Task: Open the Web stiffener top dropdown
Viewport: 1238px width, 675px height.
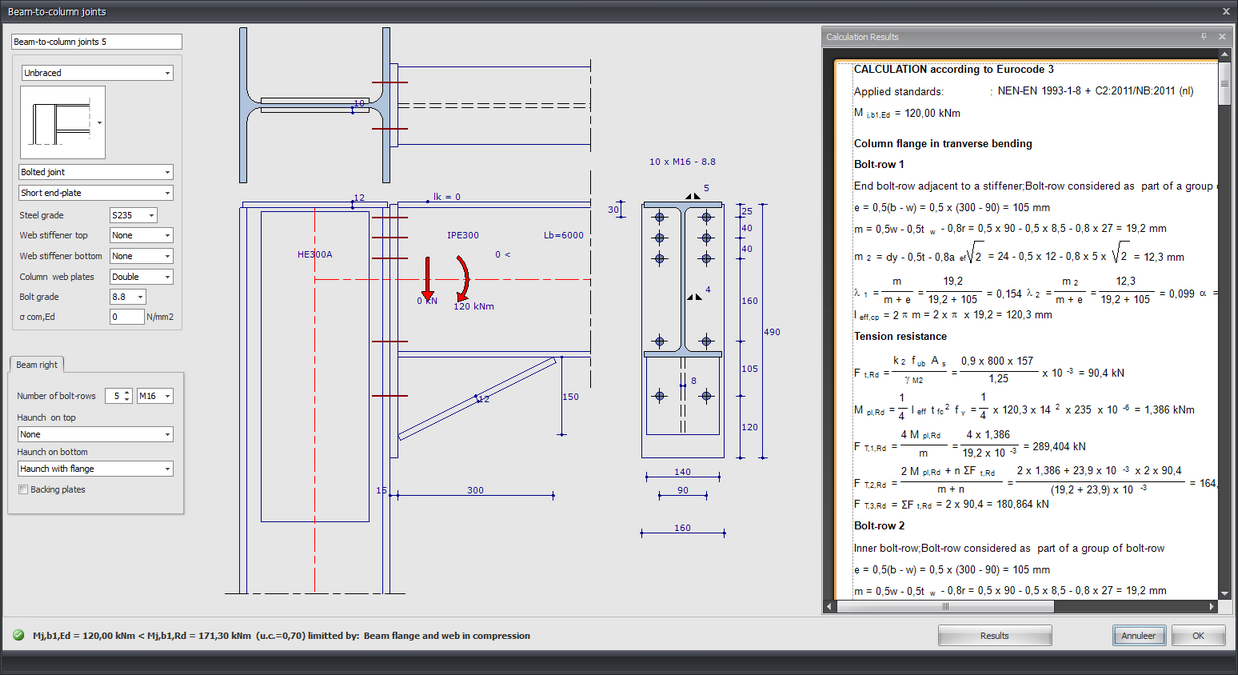Action: pyautogui.click(x=141, y=236)
